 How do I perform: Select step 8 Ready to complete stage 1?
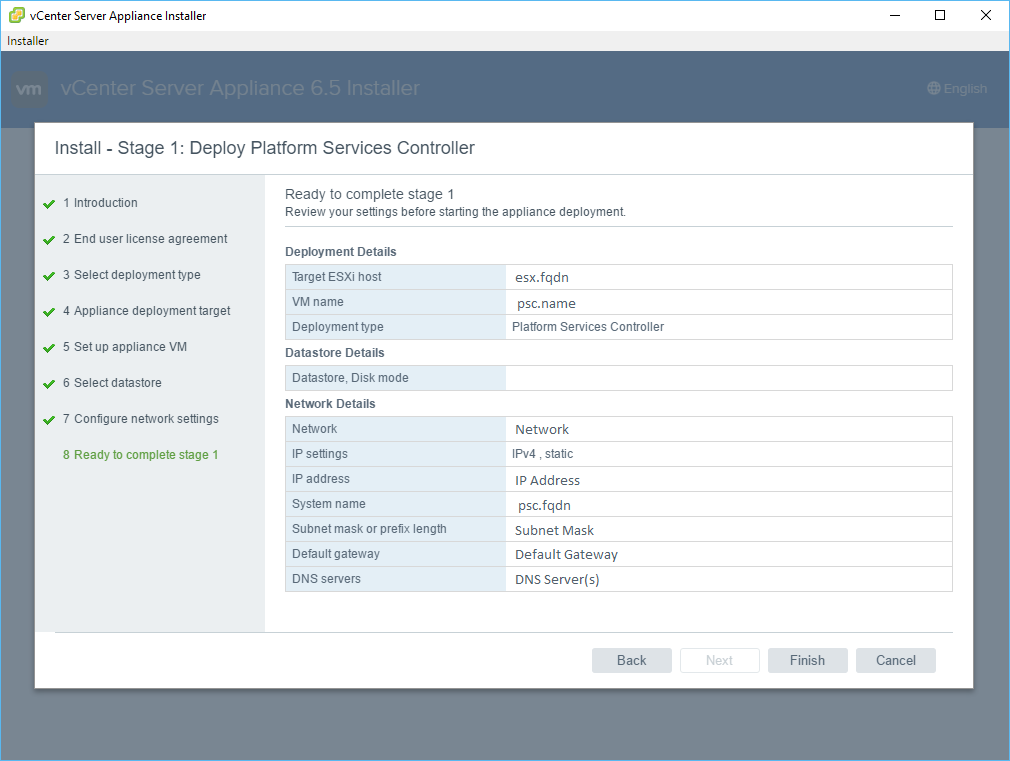tap(140, 455)
